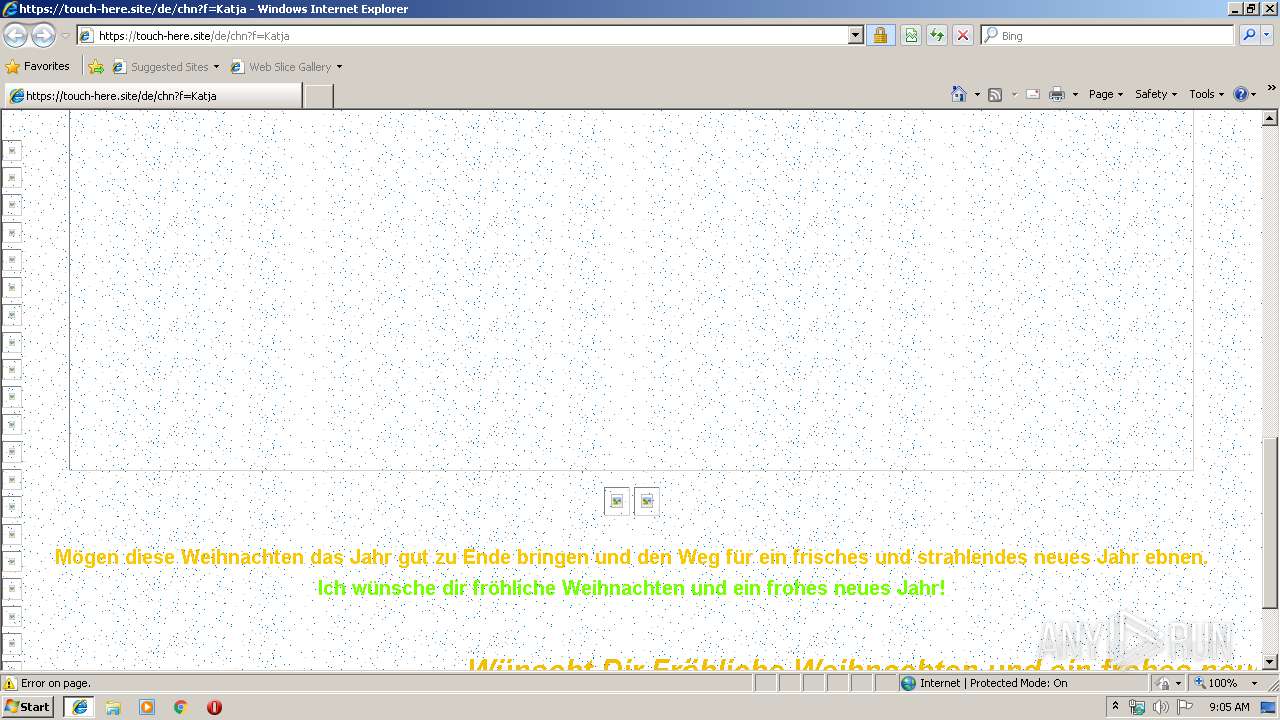The width and height of the screenshot is (1280, 720).
Task: Click the browser Back button
Action: [15, 36]
